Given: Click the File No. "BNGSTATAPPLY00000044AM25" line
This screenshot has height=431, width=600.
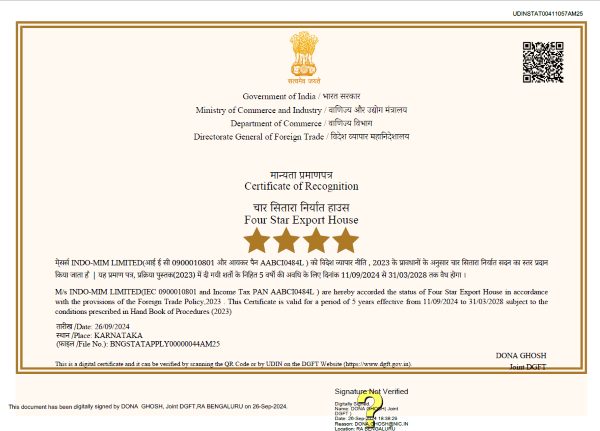Looking at the screenshot, I should click(138, 344).
